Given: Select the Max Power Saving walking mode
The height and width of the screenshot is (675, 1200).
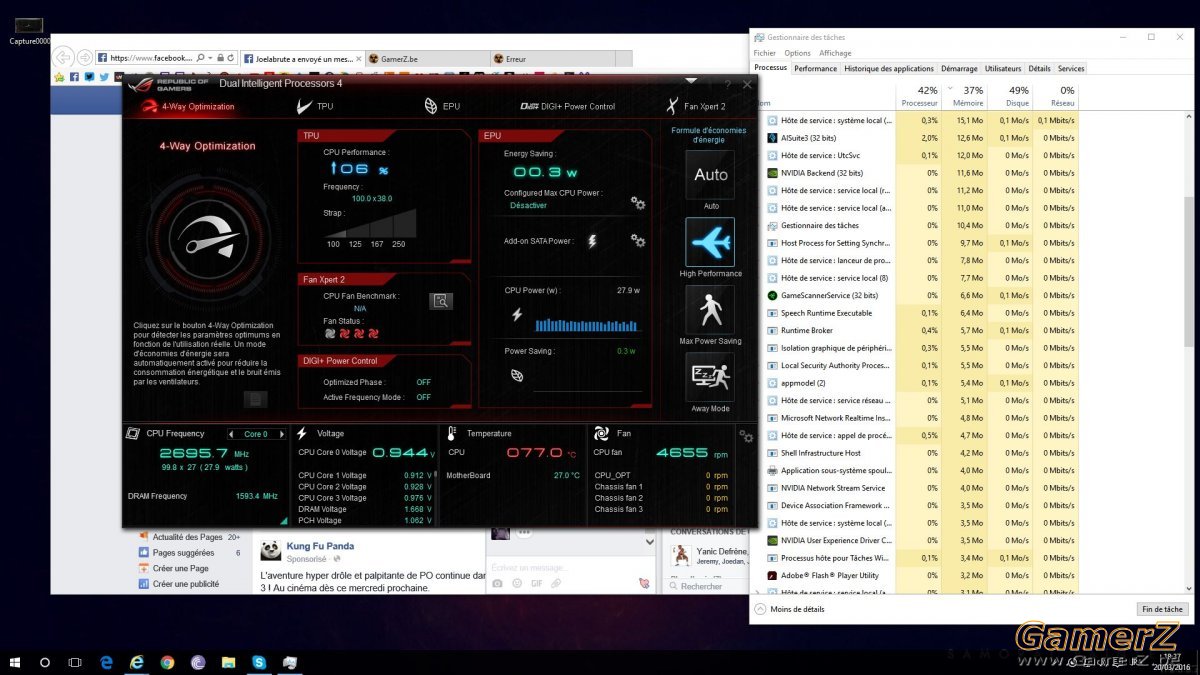Looking at the screenshot, I should click(x=710, y=310).
